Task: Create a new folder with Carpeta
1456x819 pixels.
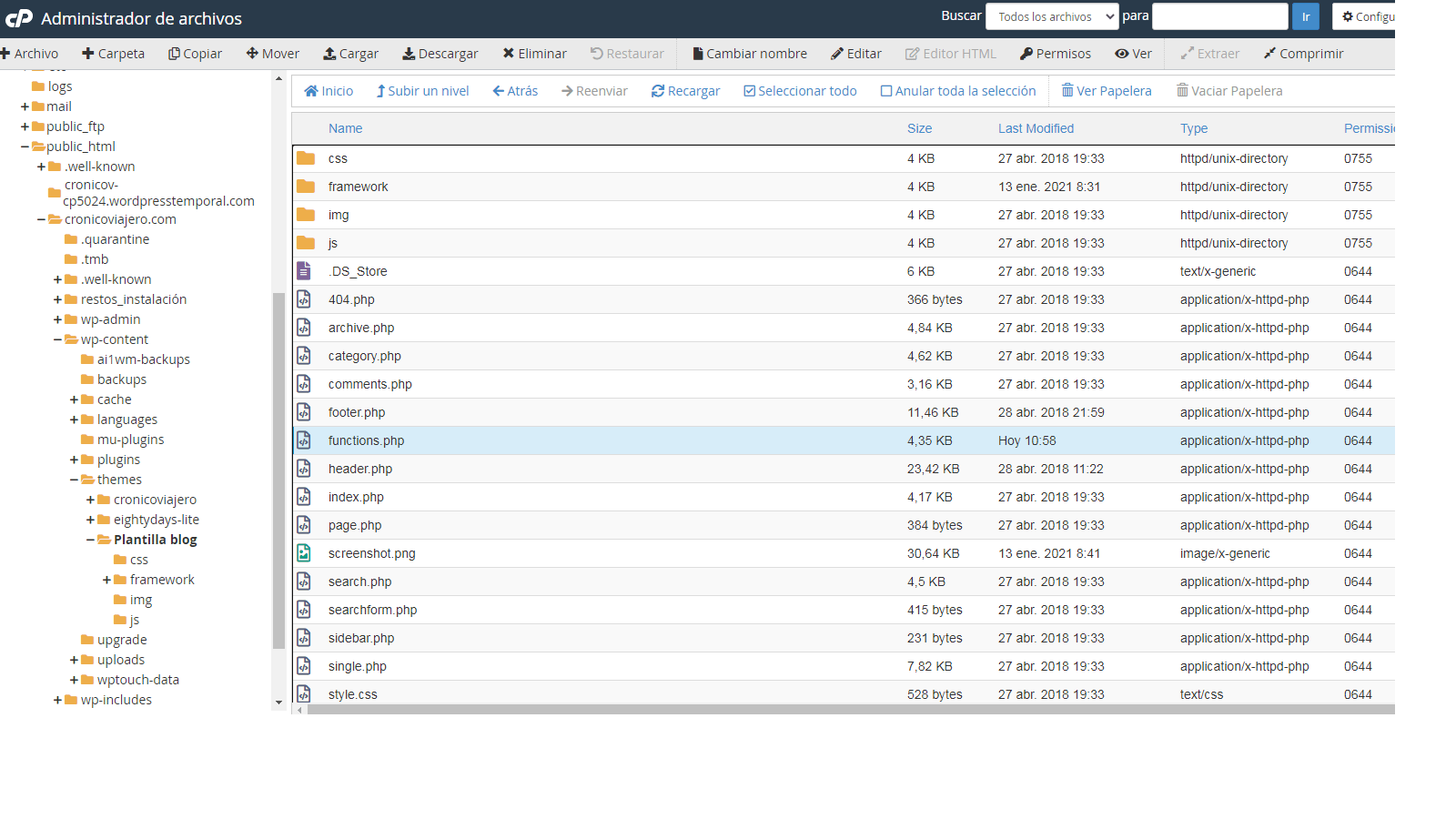Action: click(x=113, y=54)
